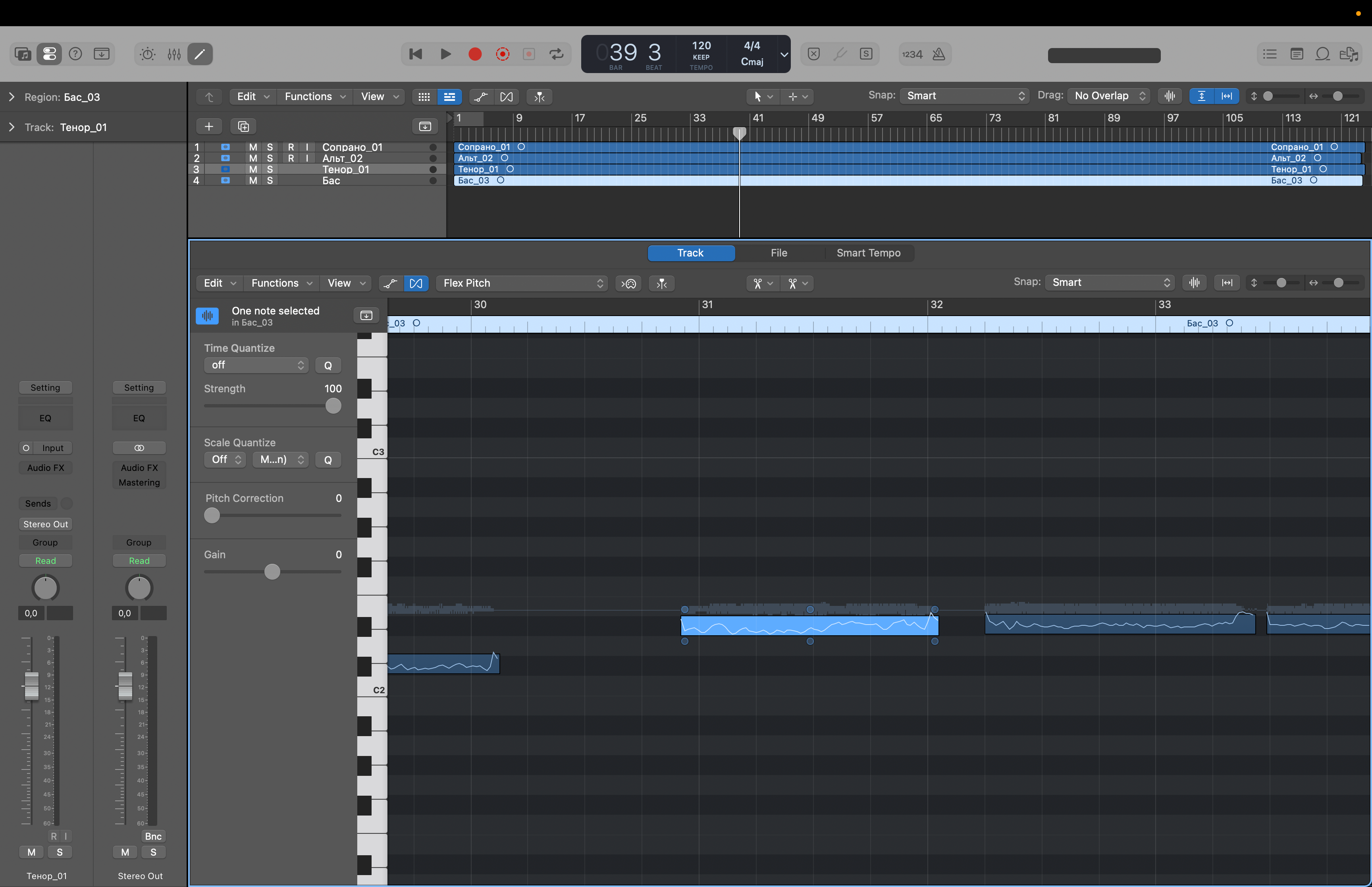Click Read automation on Тенор_01 strip
The width and height of the screenshot is (1372, 887).
point(46,561)
